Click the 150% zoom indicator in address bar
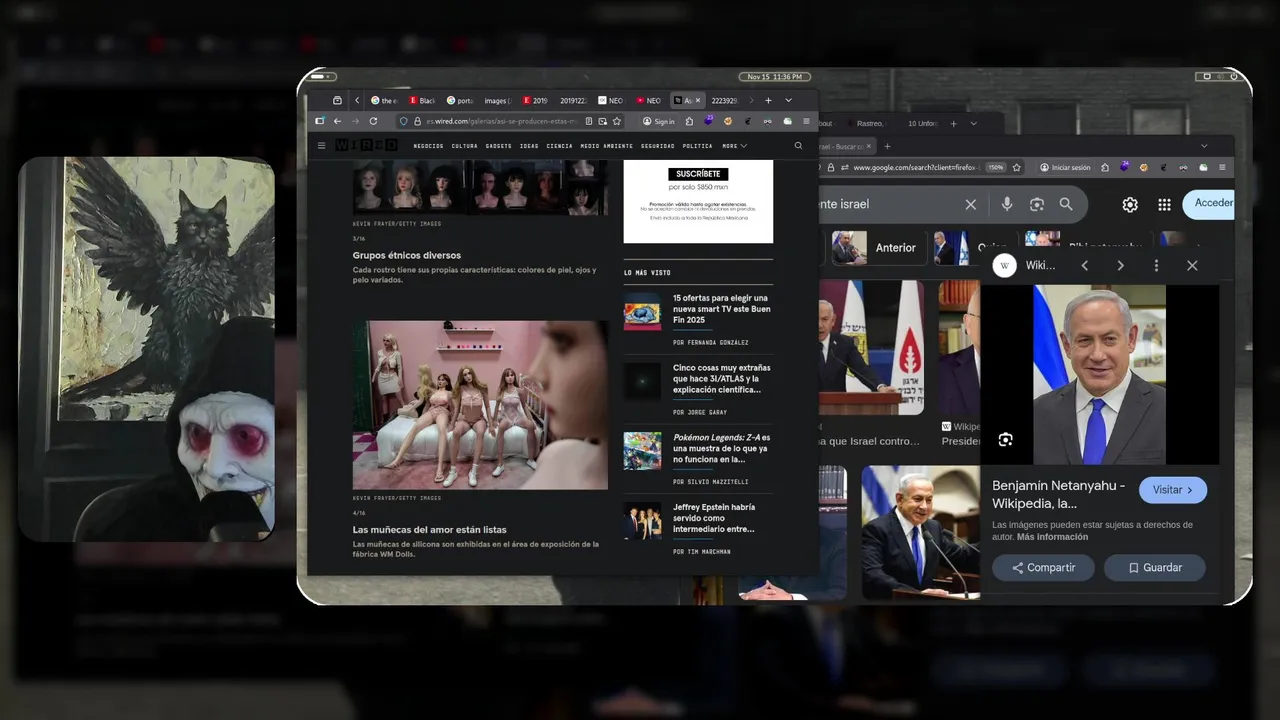The height and width of the screenshot is (720, 1280). click(x=996, y=167)
